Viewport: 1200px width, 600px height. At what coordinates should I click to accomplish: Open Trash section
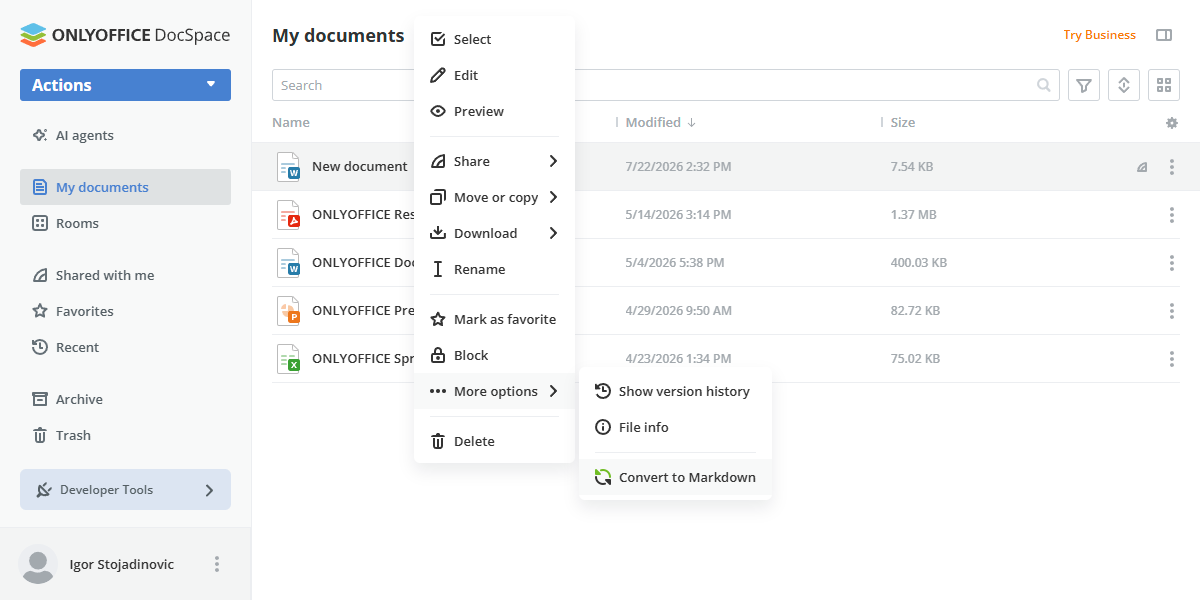(125, 435)
